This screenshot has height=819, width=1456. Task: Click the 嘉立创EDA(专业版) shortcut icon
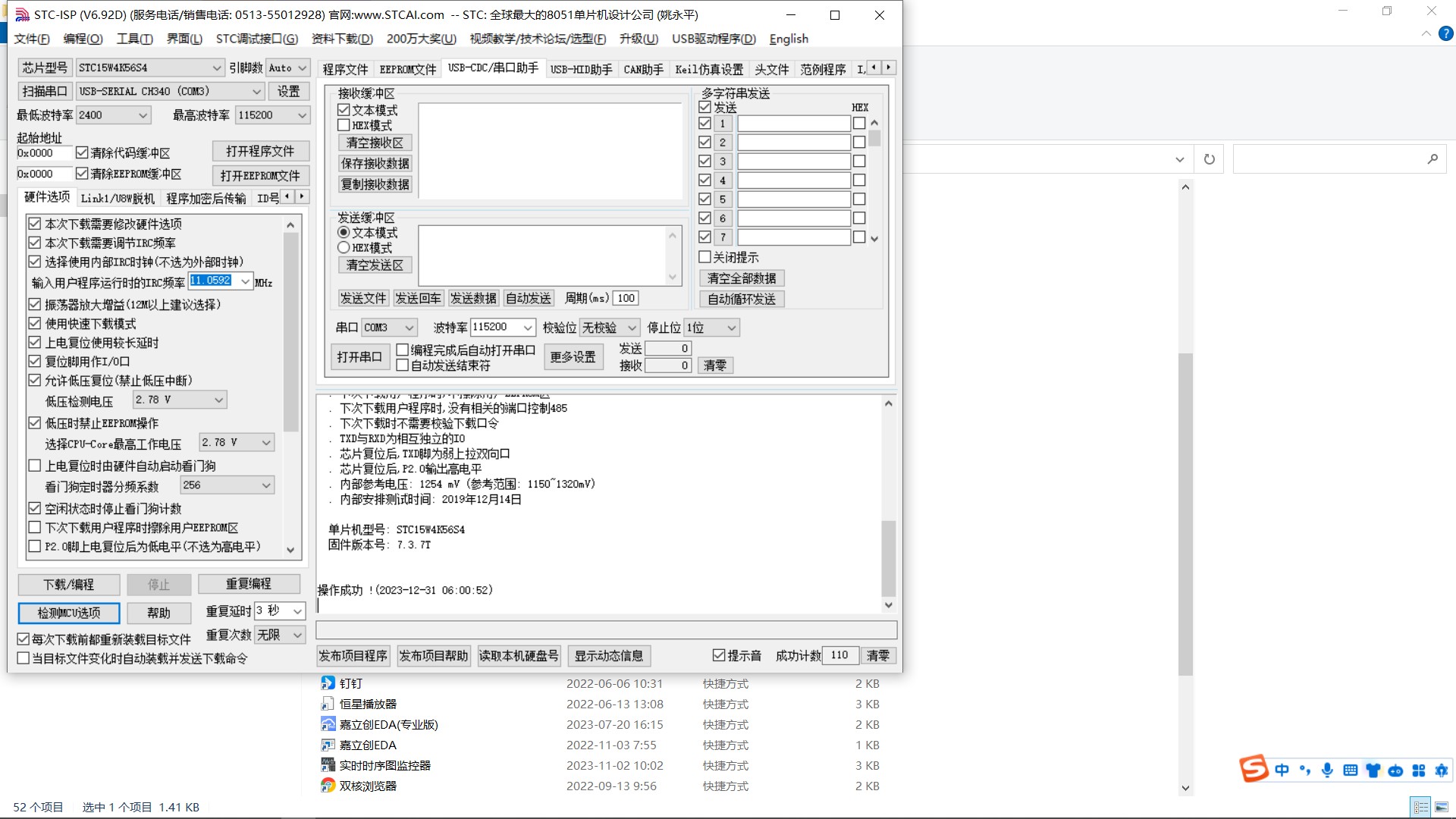pyautogui.click(x=328, y=724)
